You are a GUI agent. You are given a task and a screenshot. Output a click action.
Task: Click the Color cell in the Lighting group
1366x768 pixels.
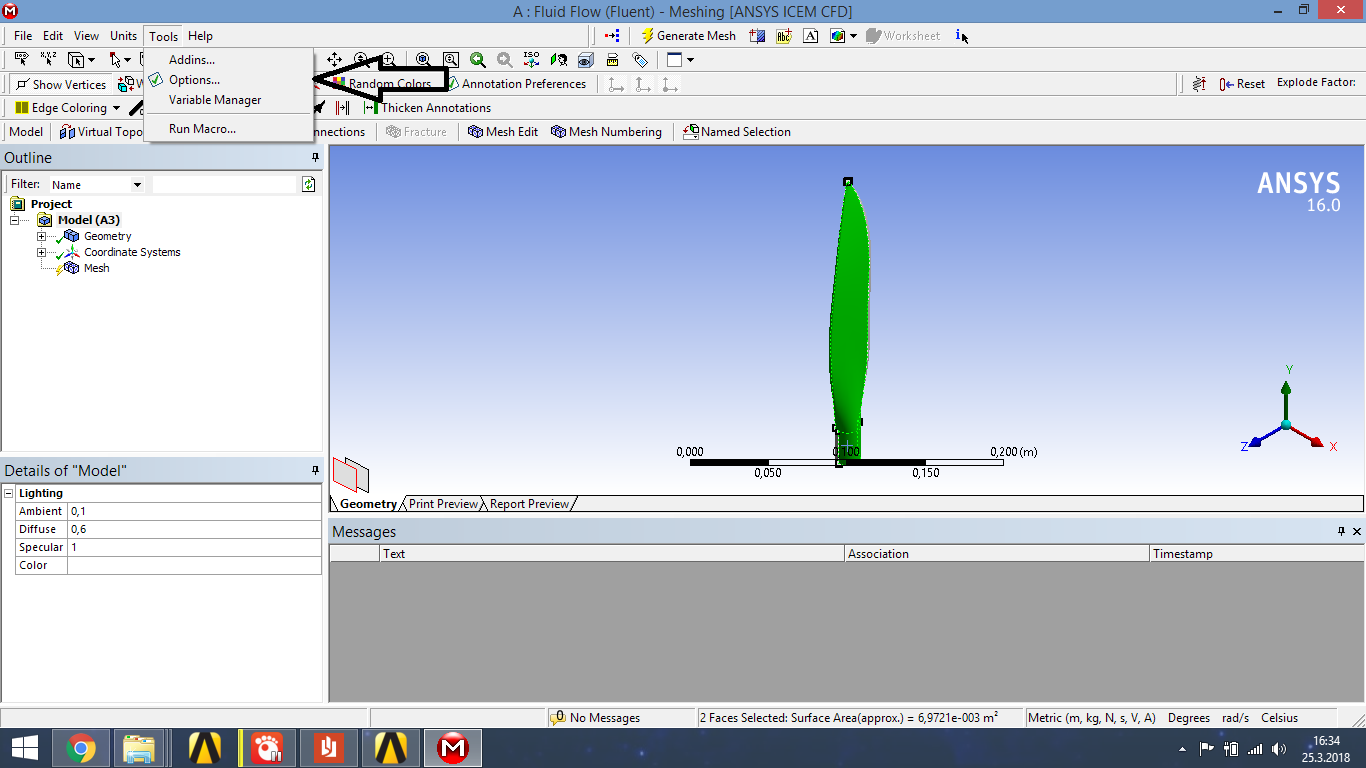pyautogui.click(x=194, y=565)
